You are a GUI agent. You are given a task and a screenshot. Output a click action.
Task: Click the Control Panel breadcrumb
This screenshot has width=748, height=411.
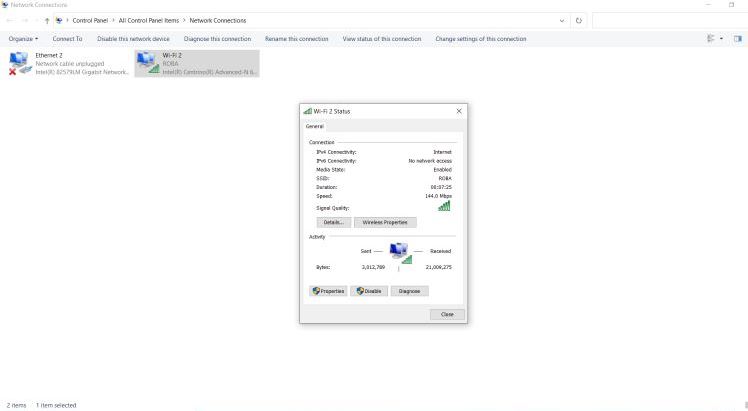[90, 21]
